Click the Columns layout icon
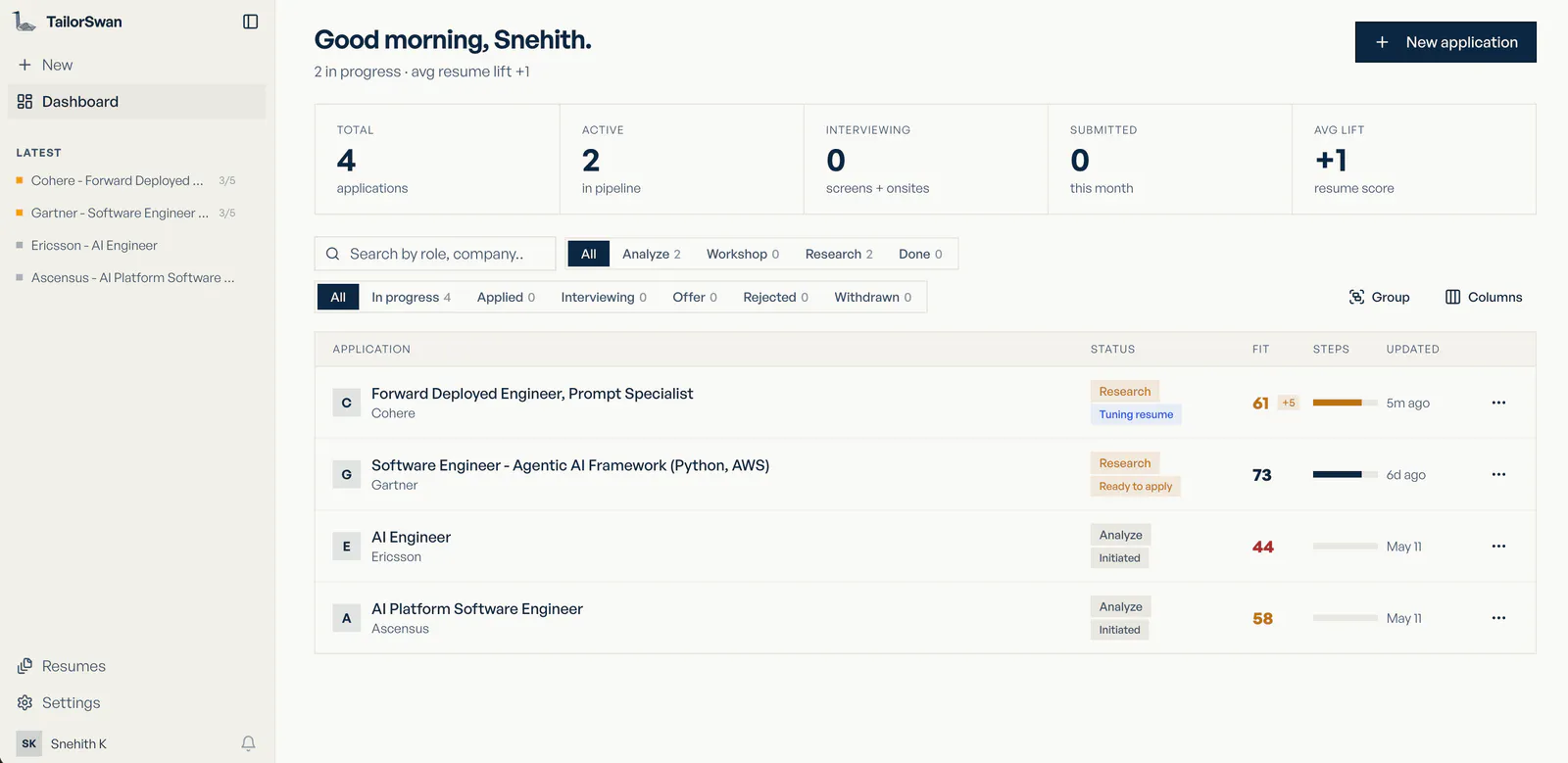This screenshot has width=1568, height=763. (1453, 297)
